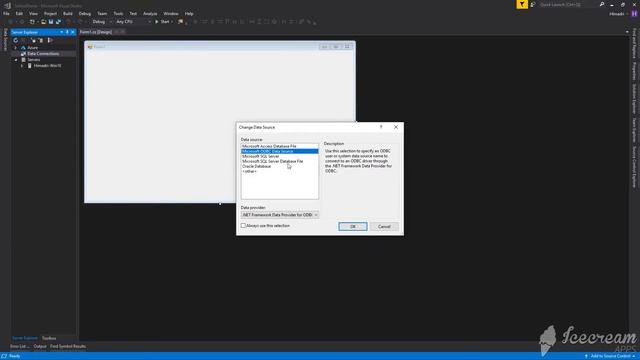Open the View menu
Viewport: 640px width, 360px height.
point(33,13)
